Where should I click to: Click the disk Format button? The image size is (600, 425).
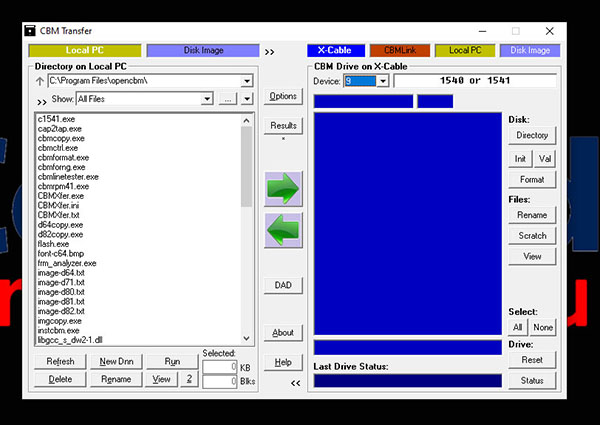point(532,180)
